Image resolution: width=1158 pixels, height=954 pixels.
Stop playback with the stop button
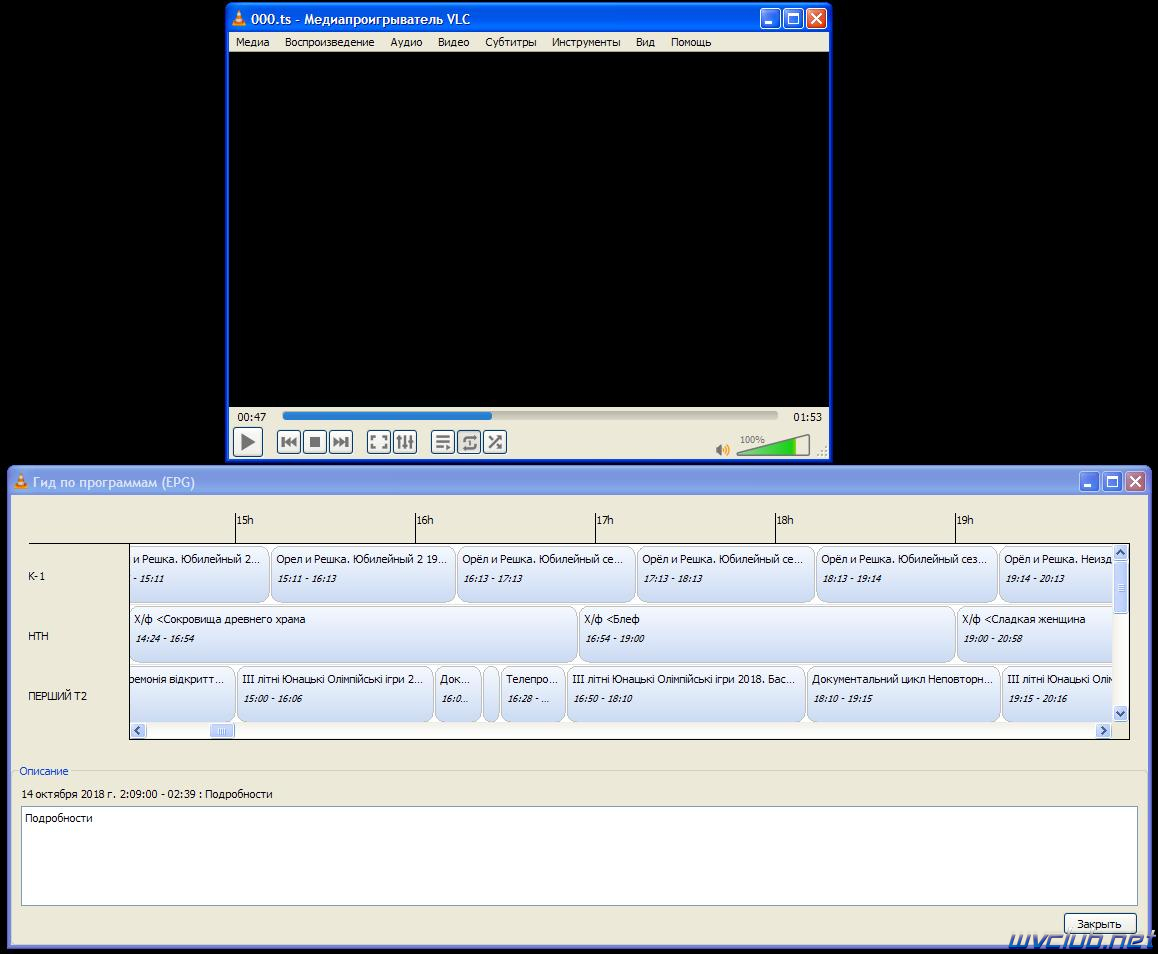pyautogui.click(x=315, y=442)
